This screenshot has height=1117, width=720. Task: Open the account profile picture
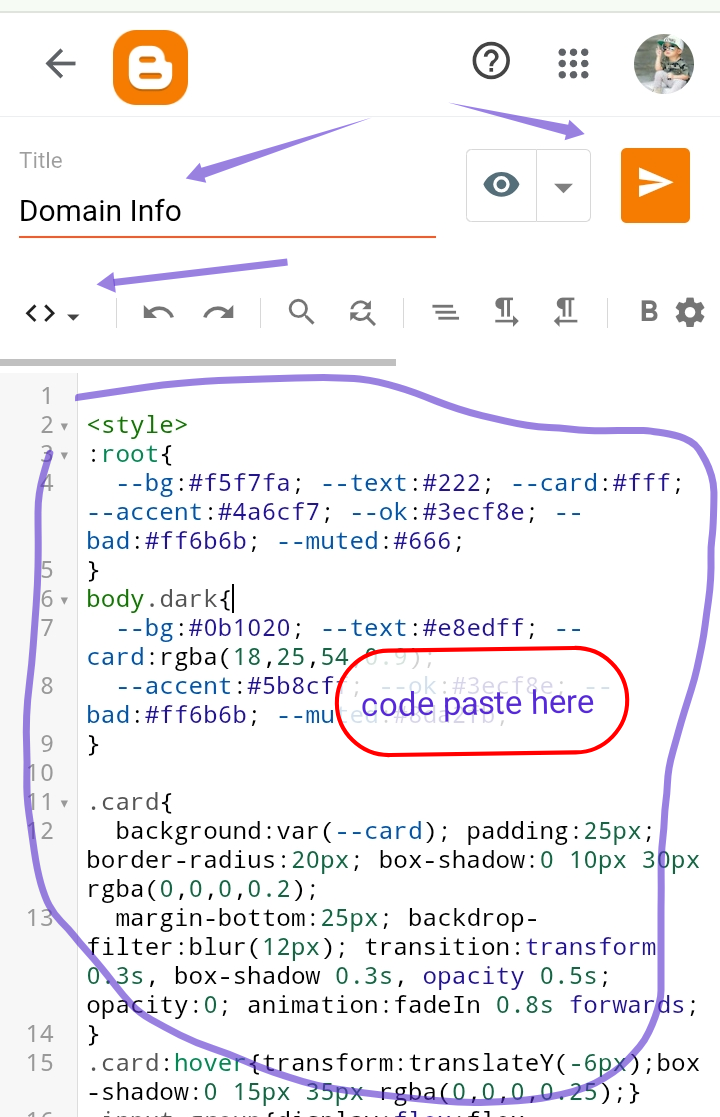coord(664,64)
